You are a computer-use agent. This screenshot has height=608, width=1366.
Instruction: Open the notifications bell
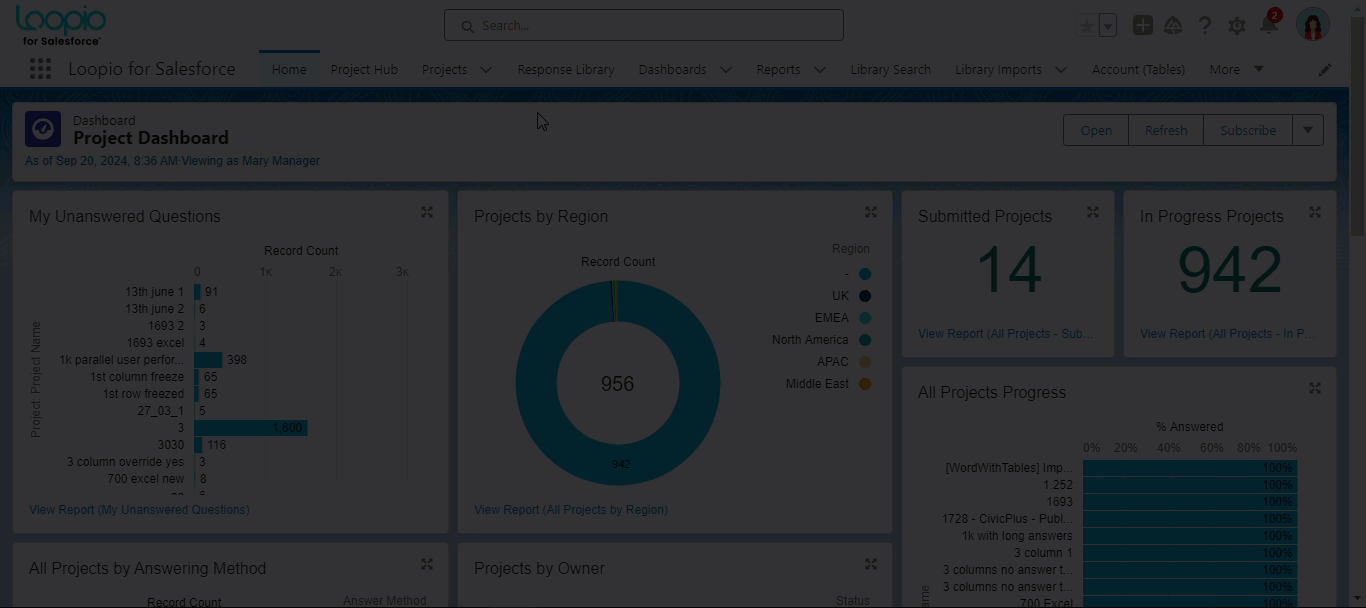[x=1268, y=26]
